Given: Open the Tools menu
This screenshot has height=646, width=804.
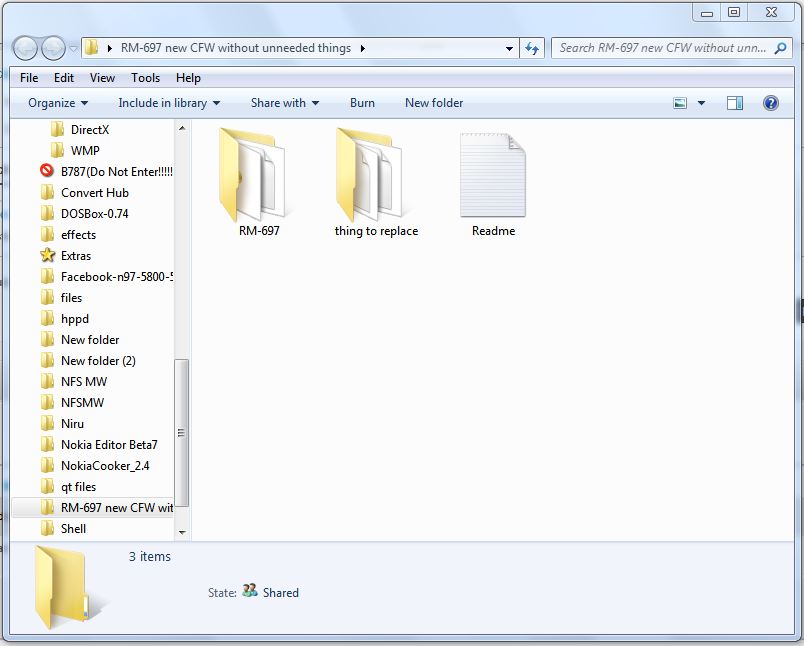Looking at the screenshot, I should coord(146,78).
